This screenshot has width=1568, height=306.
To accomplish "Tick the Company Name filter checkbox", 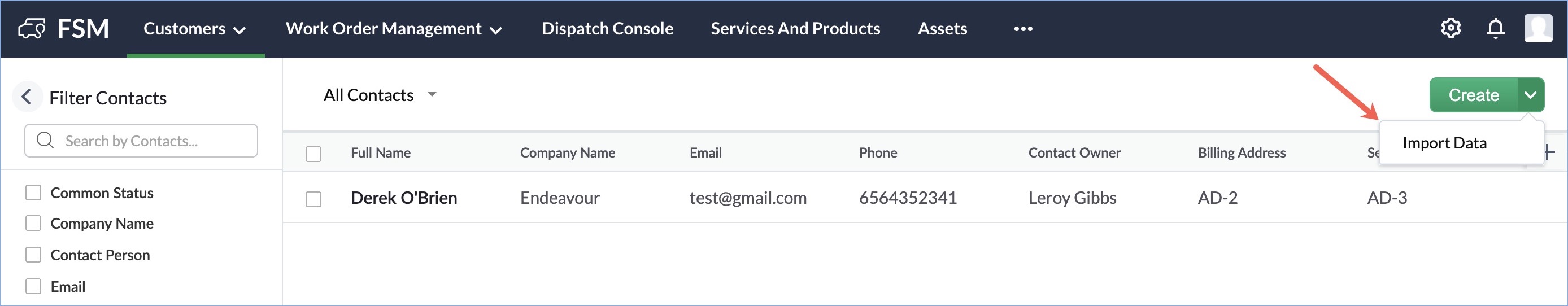I will 33,223.
